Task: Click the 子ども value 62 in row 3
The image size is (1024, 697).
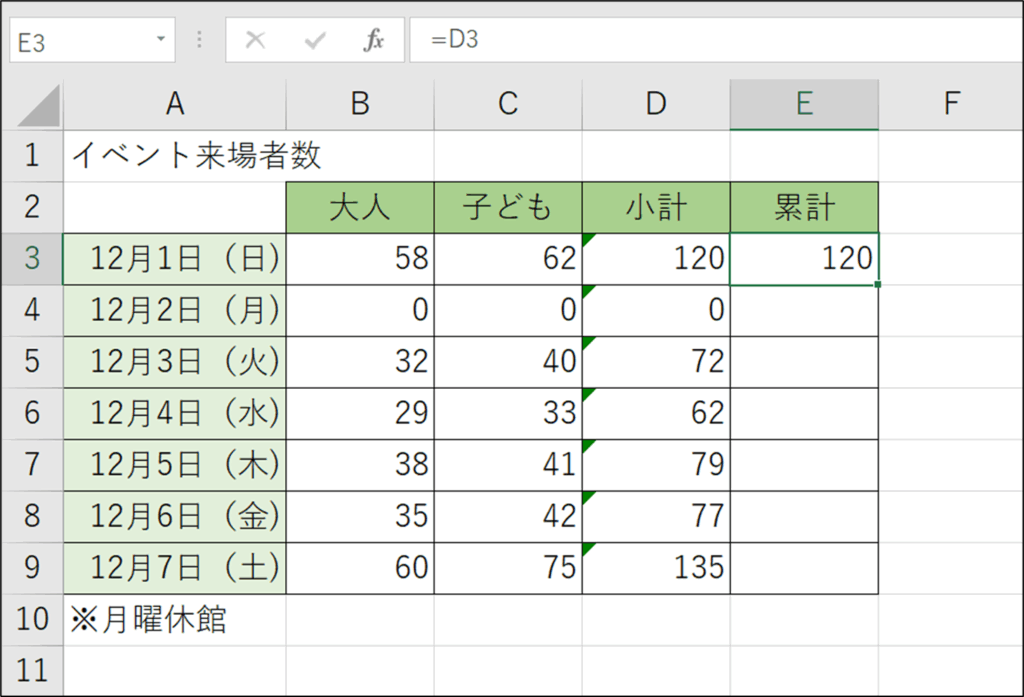Action: [508, 259]
